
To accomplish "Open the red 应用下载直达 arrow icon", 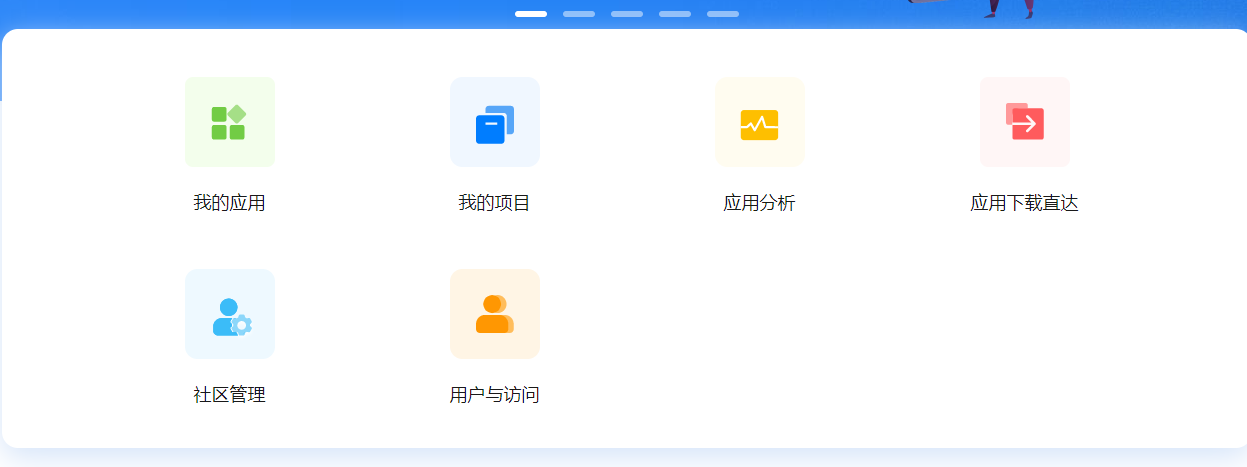I will click(x=1024, y=122).
